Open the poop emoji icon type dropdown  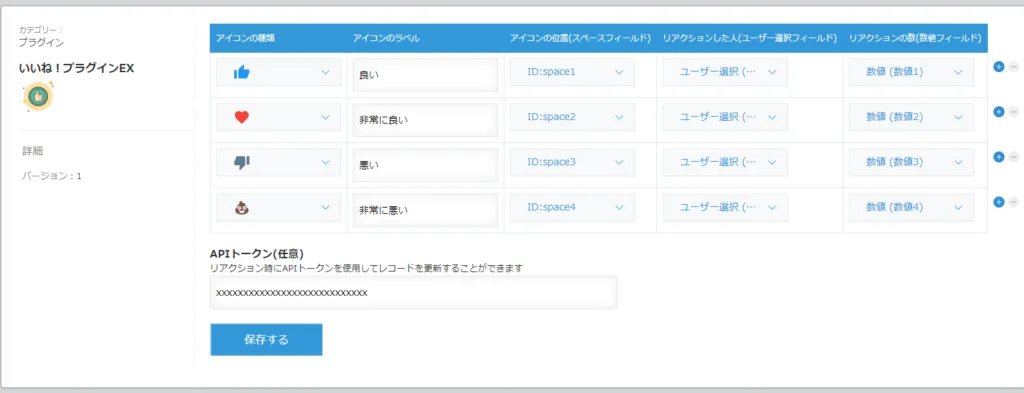[278, 208]
